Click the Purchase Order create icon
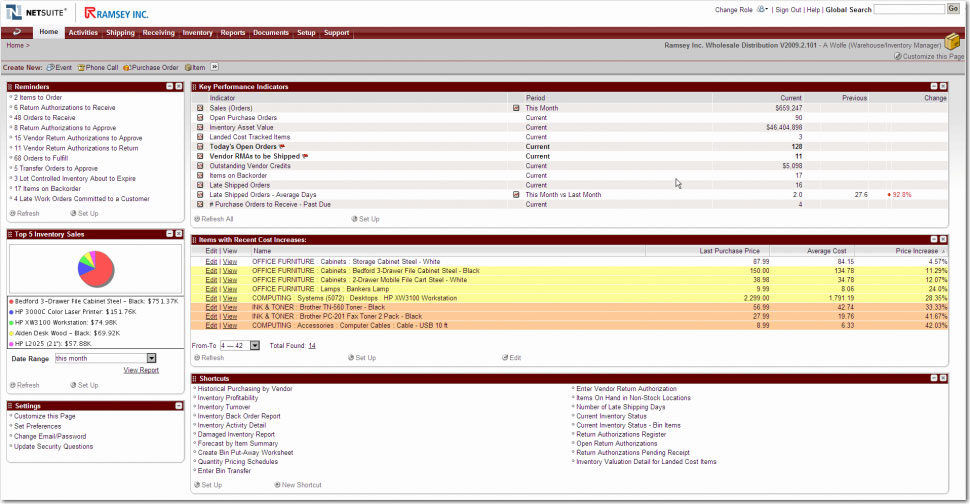The width and height of the screenshot is (970, 504). pos(127,68)
